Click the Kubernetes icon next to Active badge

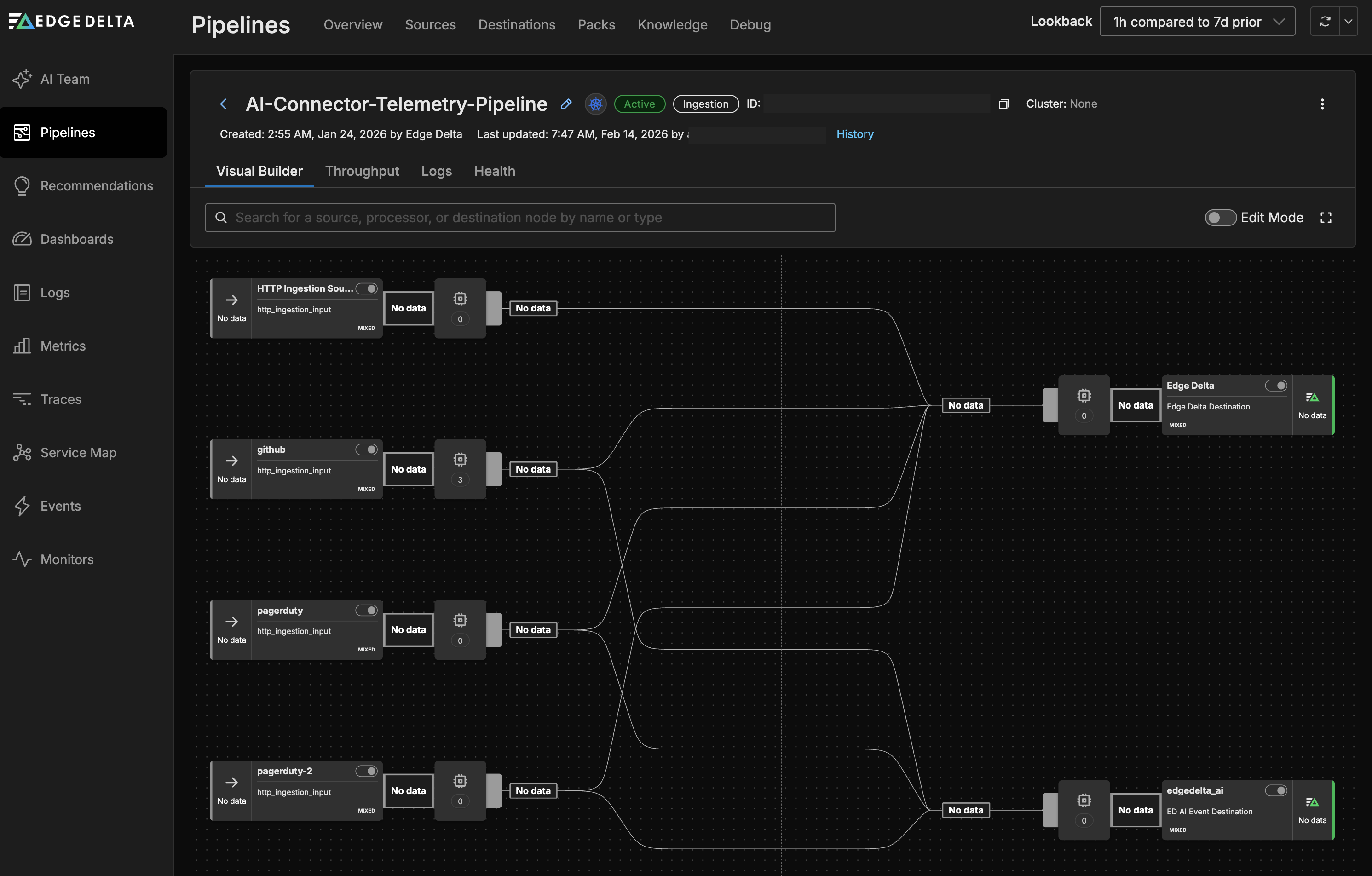[595, 104]
